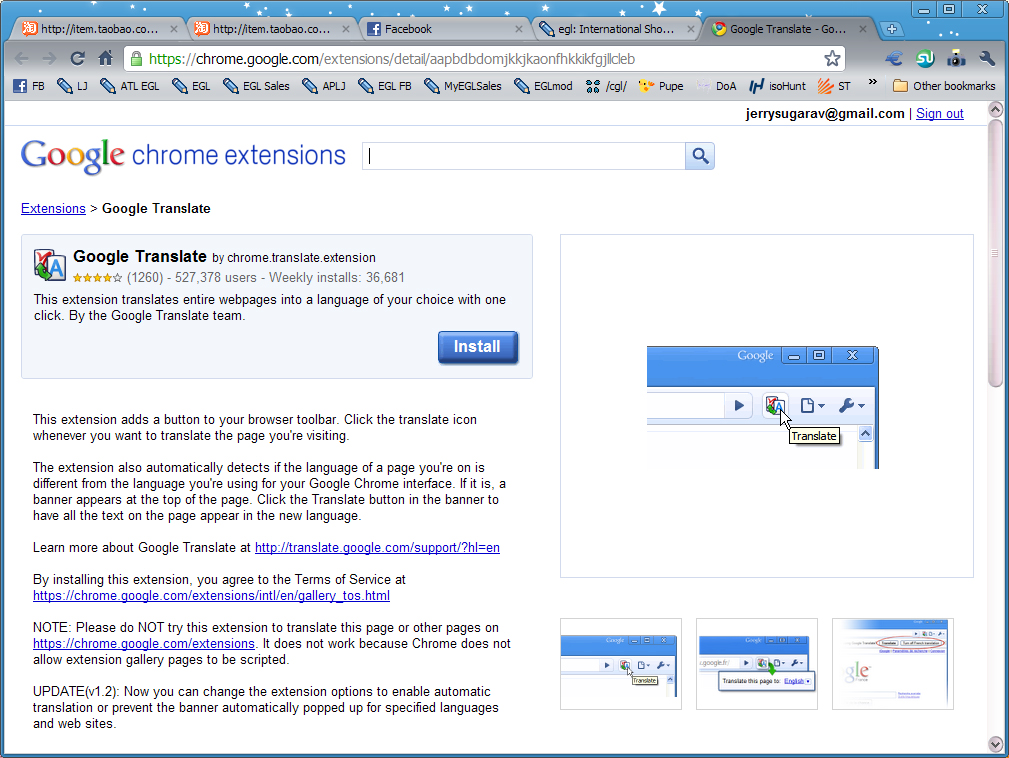
Task: Open the EGL FB bookmark
Action: (385, 86)
